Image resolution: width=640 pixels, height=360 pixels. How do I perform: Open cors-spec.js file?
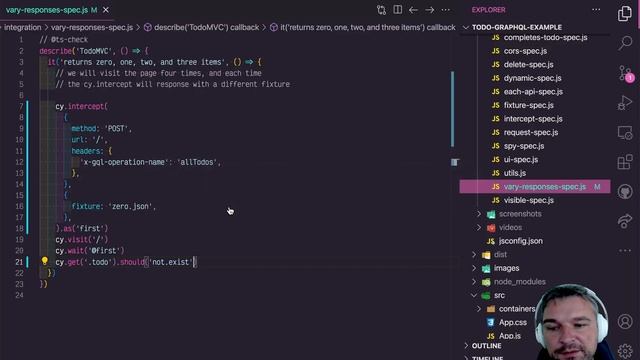[x=525, y=51]
